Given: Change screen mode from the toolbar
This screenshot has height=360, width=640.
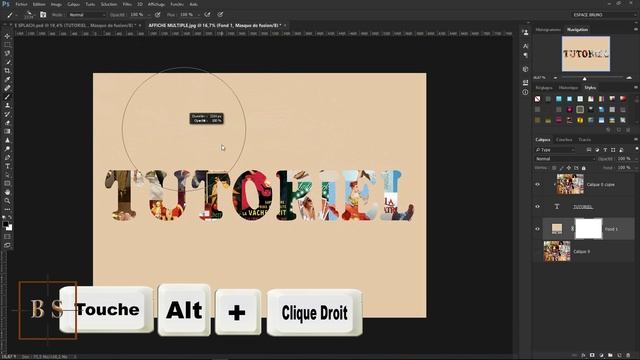Looking at the screenshot, I should 7,245.
